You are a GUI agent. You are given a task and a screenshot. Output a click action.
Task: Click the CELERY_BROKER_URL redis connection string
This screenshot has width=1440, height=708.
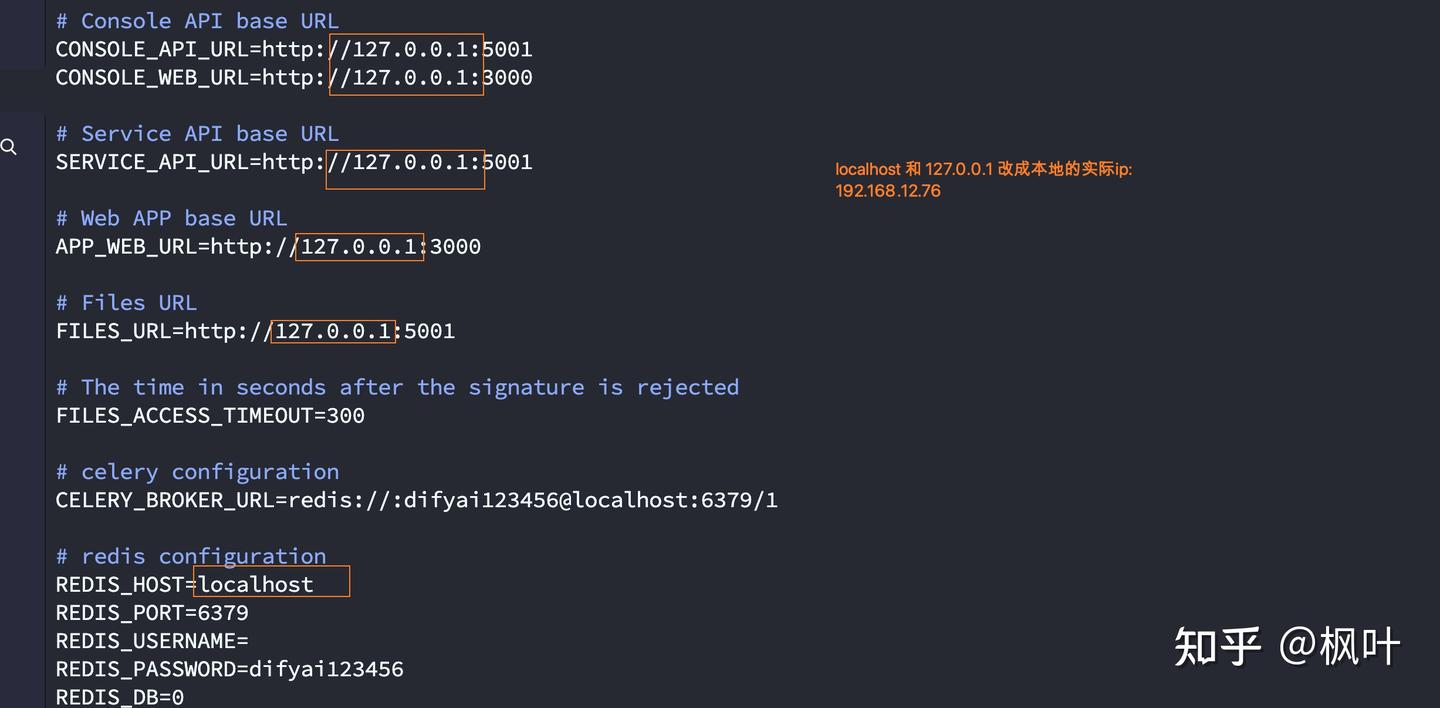(x=532, y=500)
